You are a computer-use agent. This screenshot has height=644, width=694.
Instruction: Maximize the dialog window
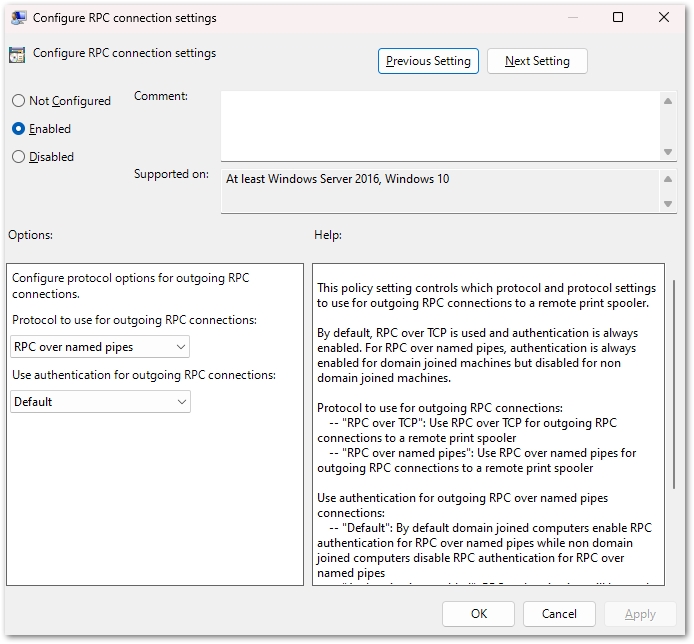(x=617, y=17)
